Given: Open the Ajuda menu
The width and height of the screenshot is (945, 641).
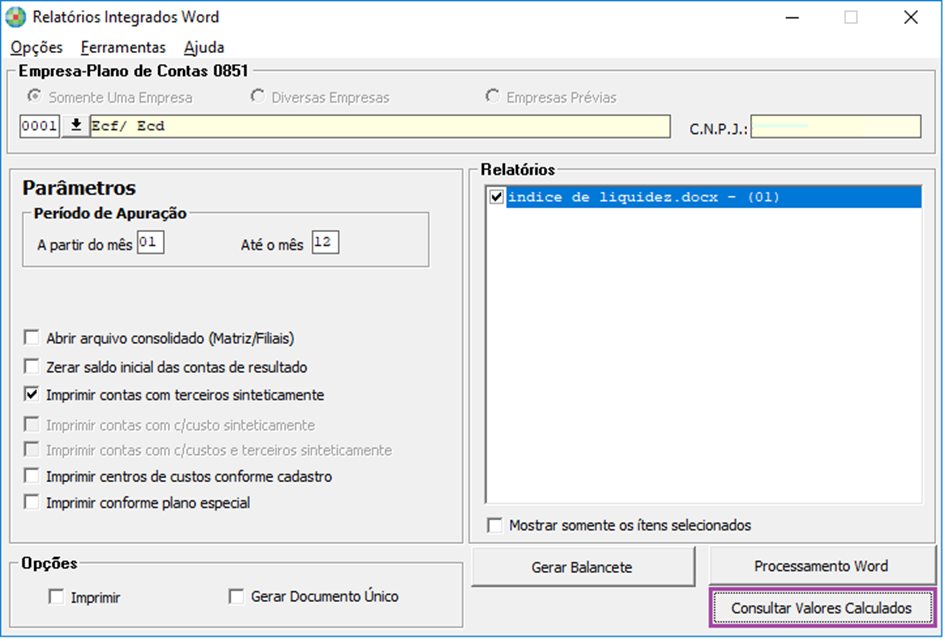Looking at the screenshot, I should click(x=204, y=47).
